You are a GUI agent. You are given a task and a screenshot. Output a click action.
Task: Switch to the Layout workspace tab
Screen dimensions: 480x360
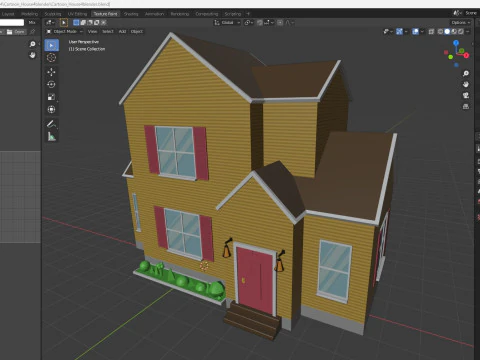[8, 14]
